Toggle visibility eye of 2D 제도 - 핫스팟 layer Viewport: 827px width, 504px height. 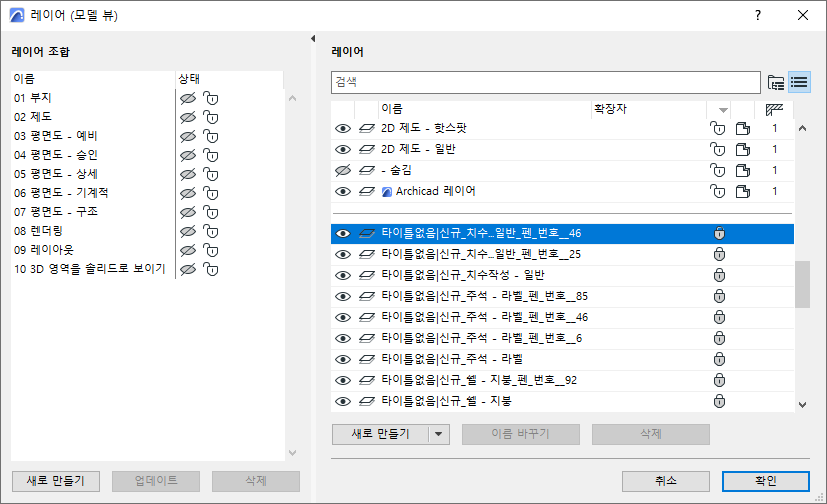click(x=343, y=129)
